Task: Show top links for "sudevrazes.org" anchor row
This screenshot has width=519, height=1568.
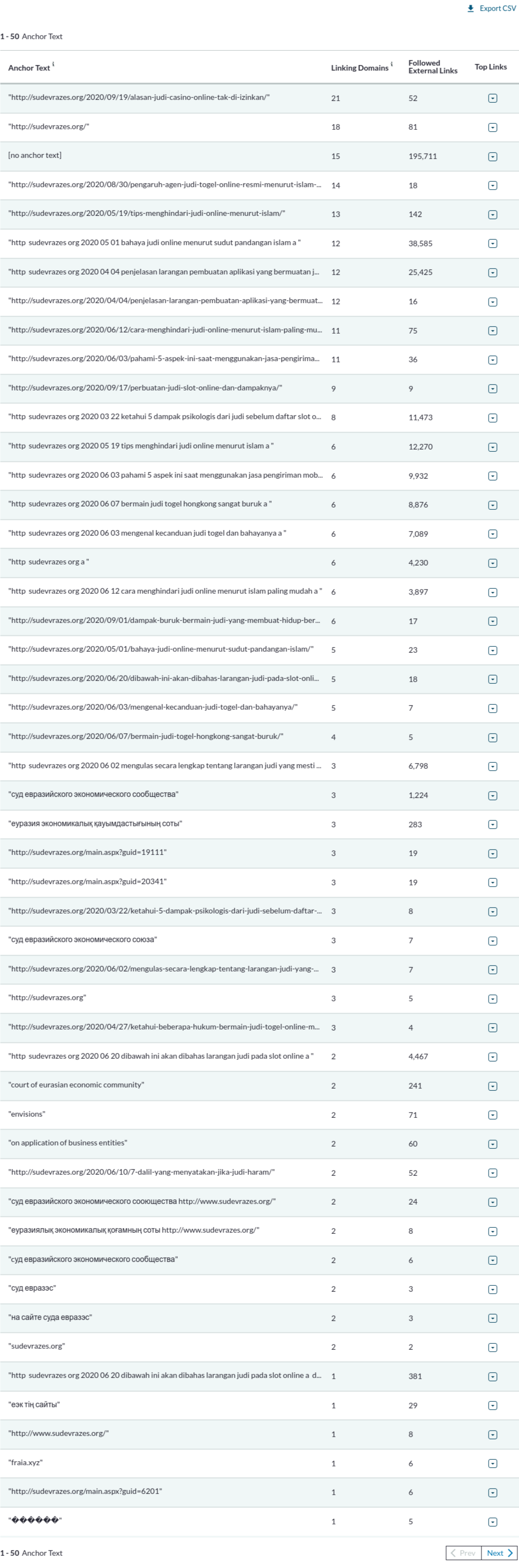Action: 493,1347
